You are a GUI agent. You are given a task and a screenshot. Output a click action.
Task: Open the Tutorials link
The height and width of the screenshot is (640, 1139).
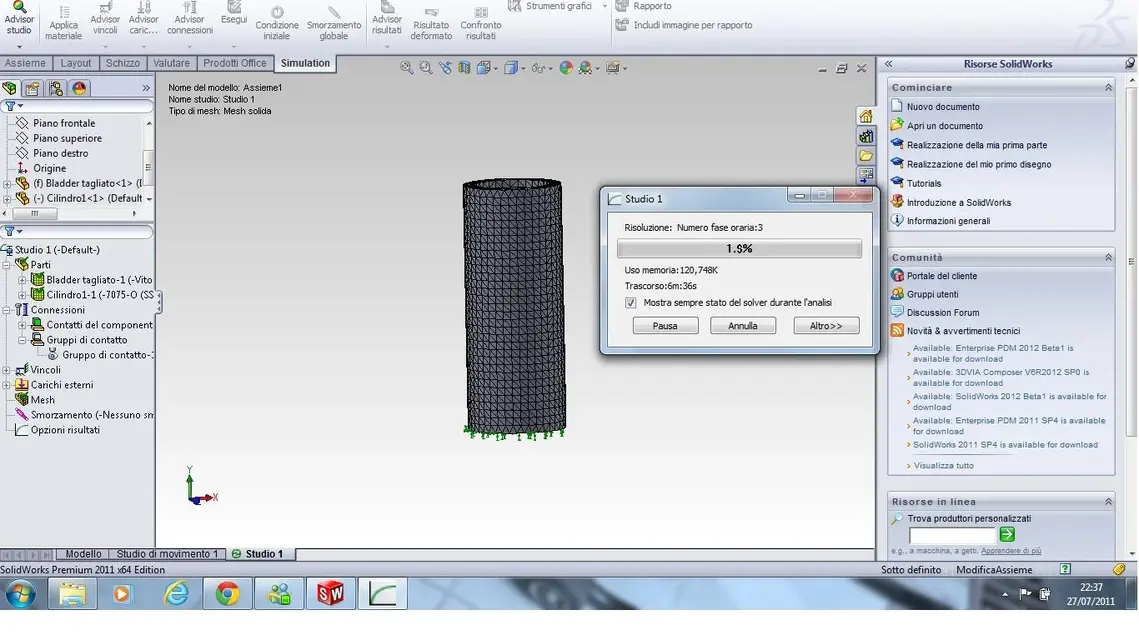coord(923,184)
